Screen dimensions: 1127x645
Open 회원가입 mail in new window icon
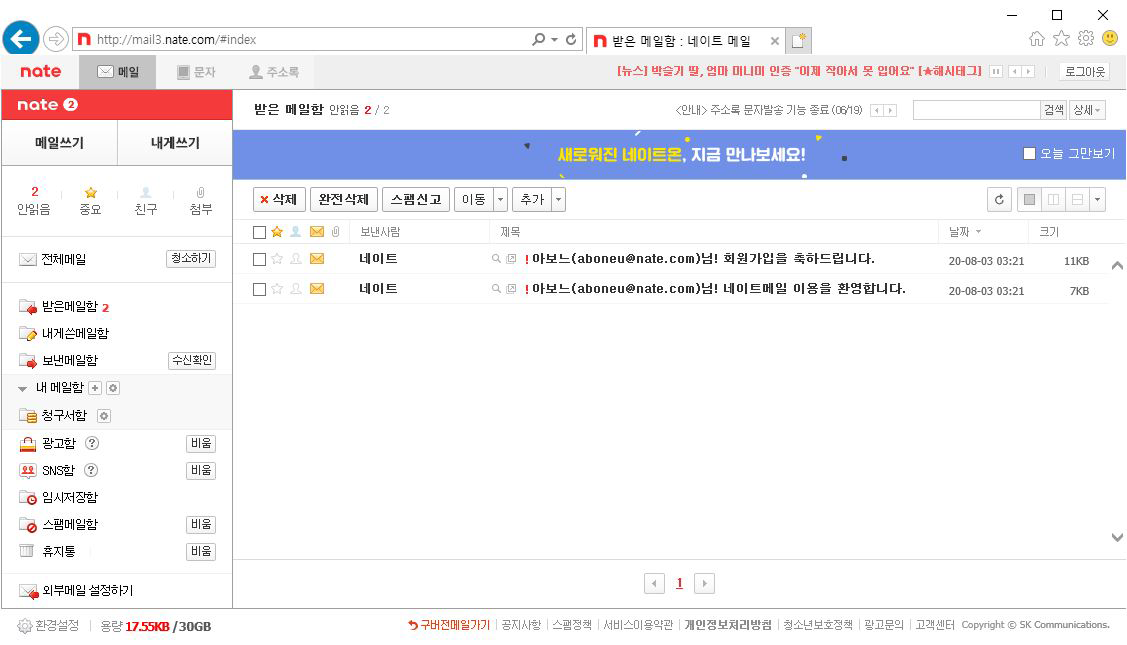[511, 259]
